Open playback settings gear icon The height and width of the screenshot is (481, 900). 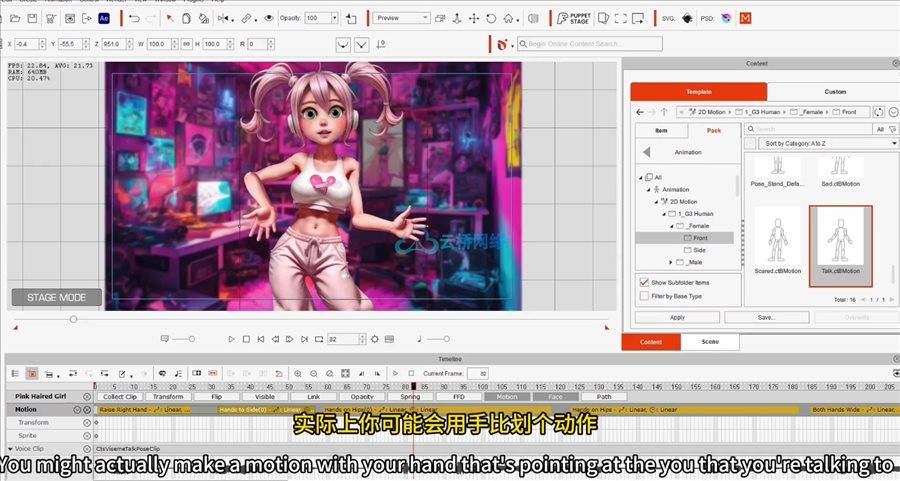click(374, 339)
